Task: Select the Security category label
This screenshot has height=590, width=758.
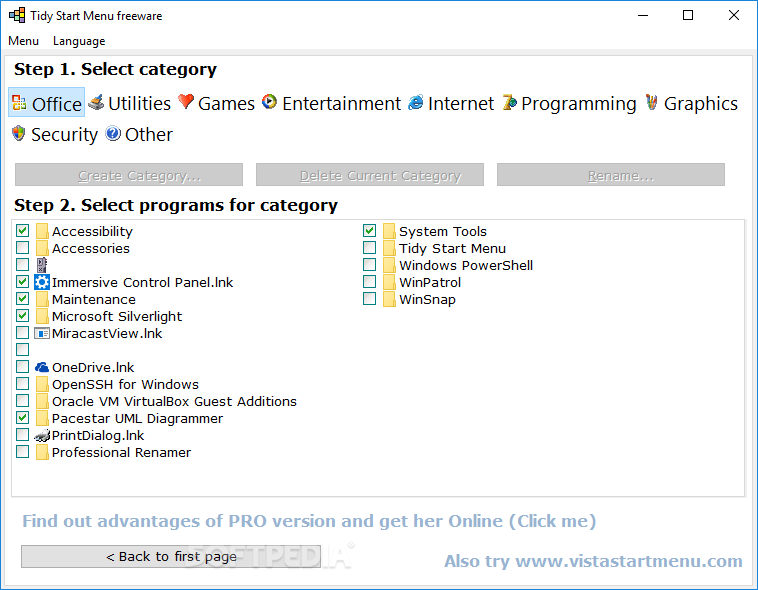Action: click(64, 134)
